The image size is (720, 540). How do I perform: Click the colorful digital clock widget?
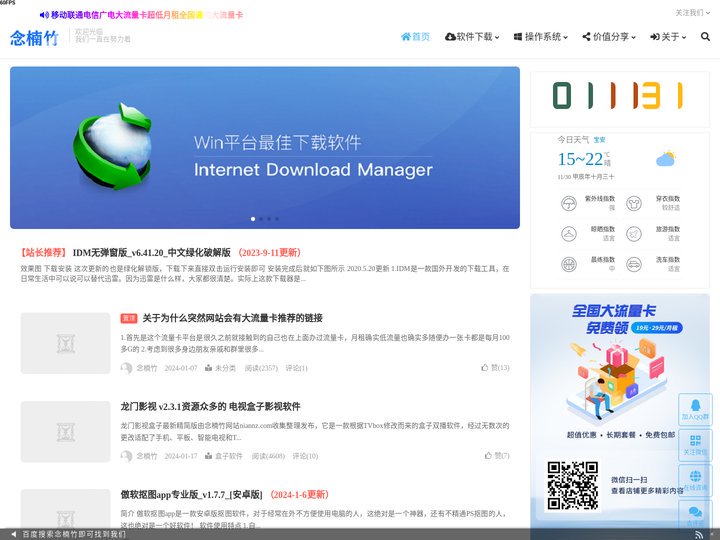(x=619, y=96)
